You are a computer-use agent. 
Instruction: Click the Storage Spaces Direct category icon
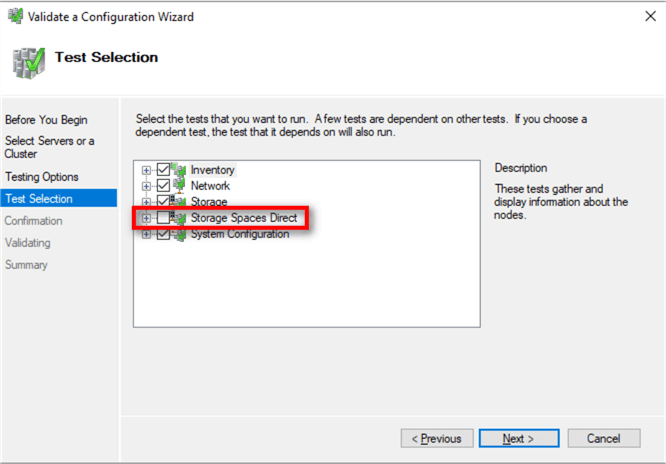[179, 218]
